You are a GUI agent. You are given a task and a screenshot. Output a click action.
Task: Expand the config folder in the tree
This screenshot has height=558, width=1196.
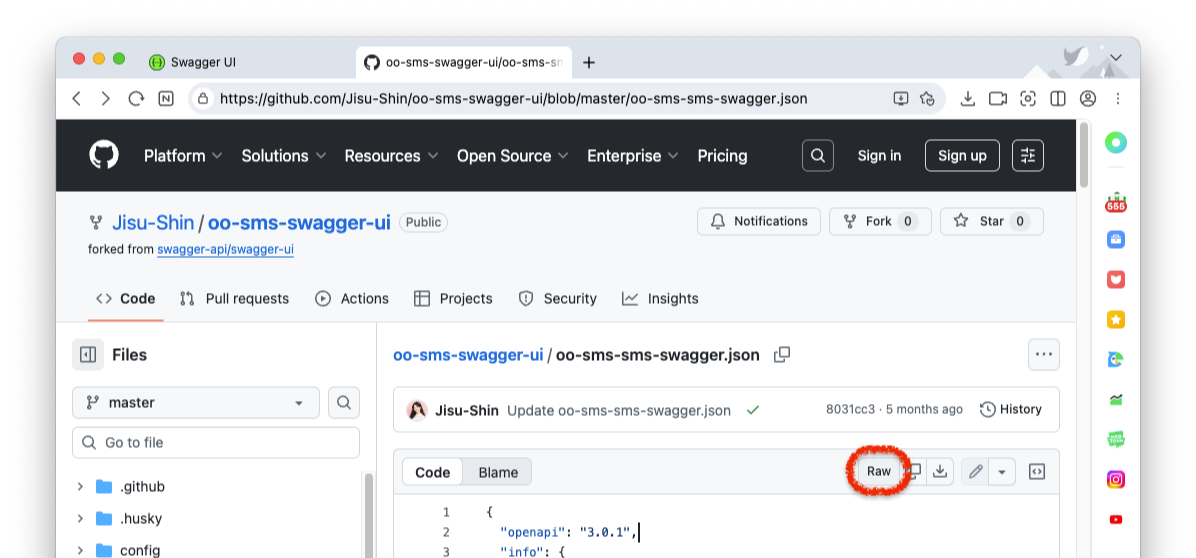pos(79,550)
